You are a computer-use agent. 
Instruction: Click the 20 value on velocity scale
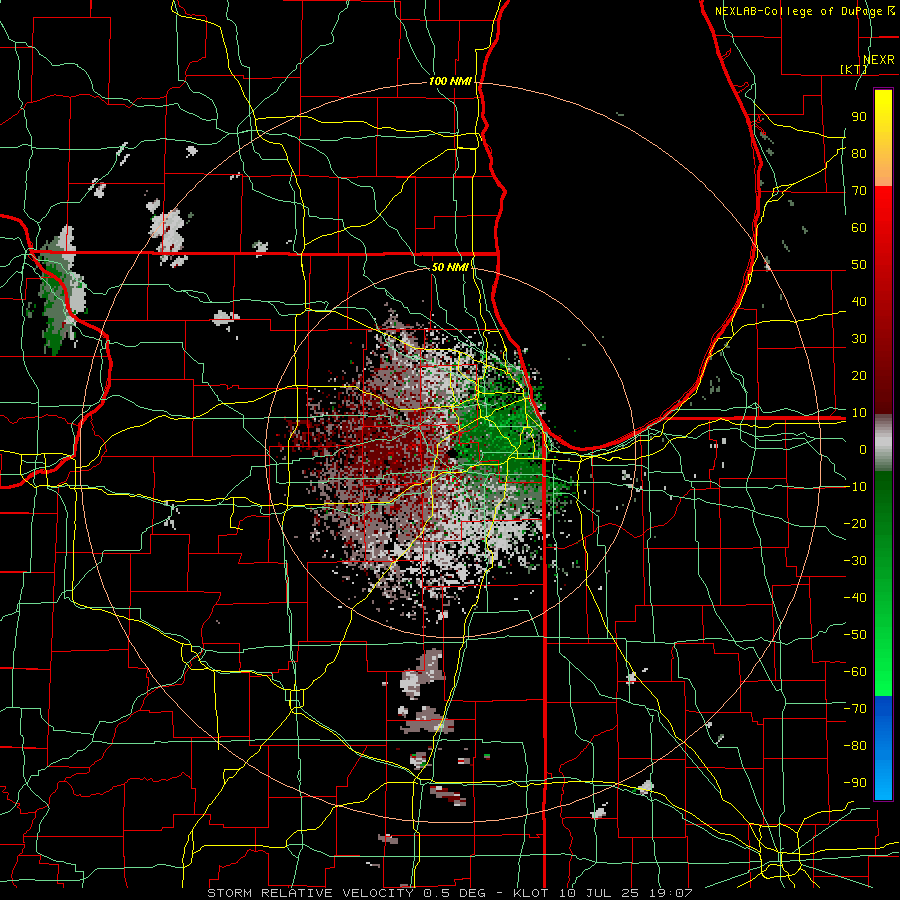[859, 375]
